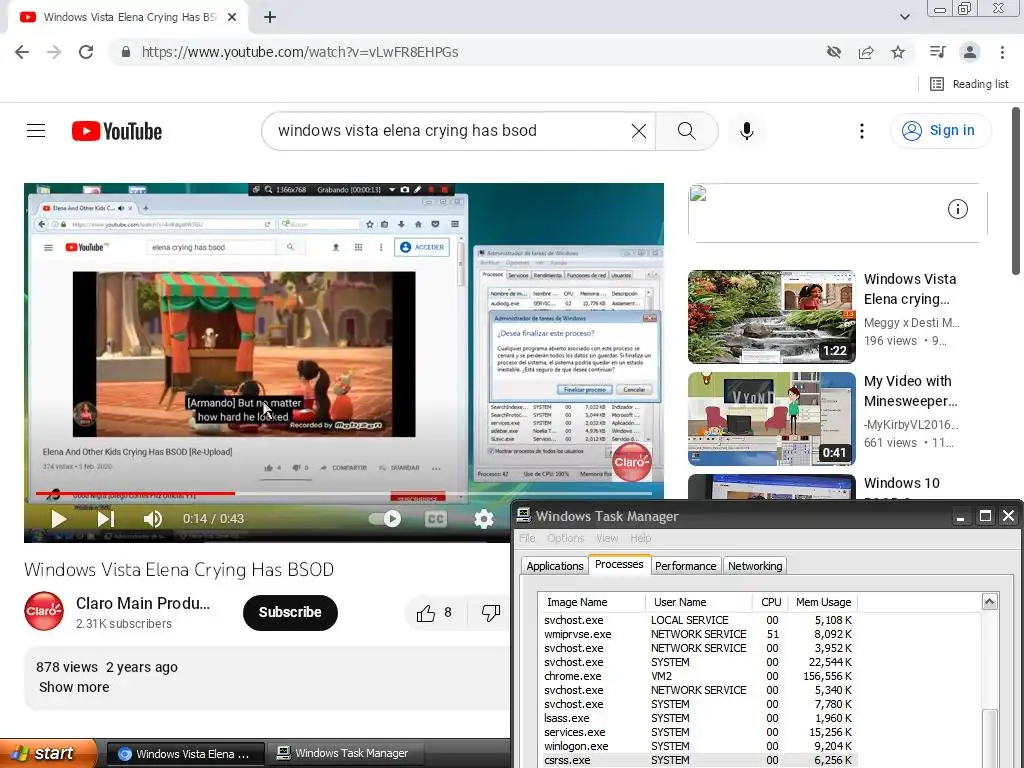Open ad info icon in sidebar

tap(957, 209)
